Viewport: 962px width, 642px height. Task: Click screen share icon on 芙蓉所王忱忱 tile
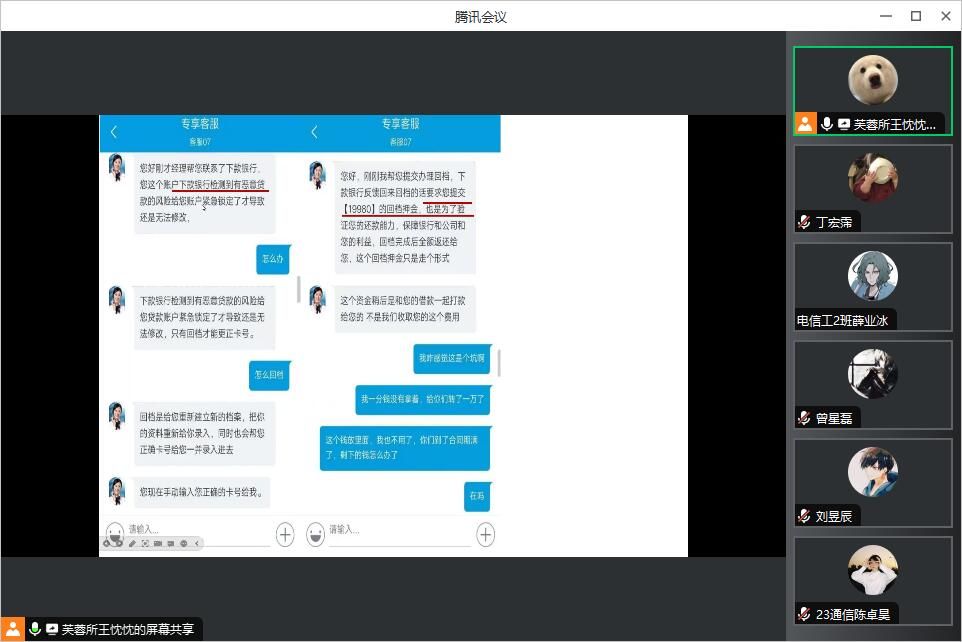tap(844, 124)
